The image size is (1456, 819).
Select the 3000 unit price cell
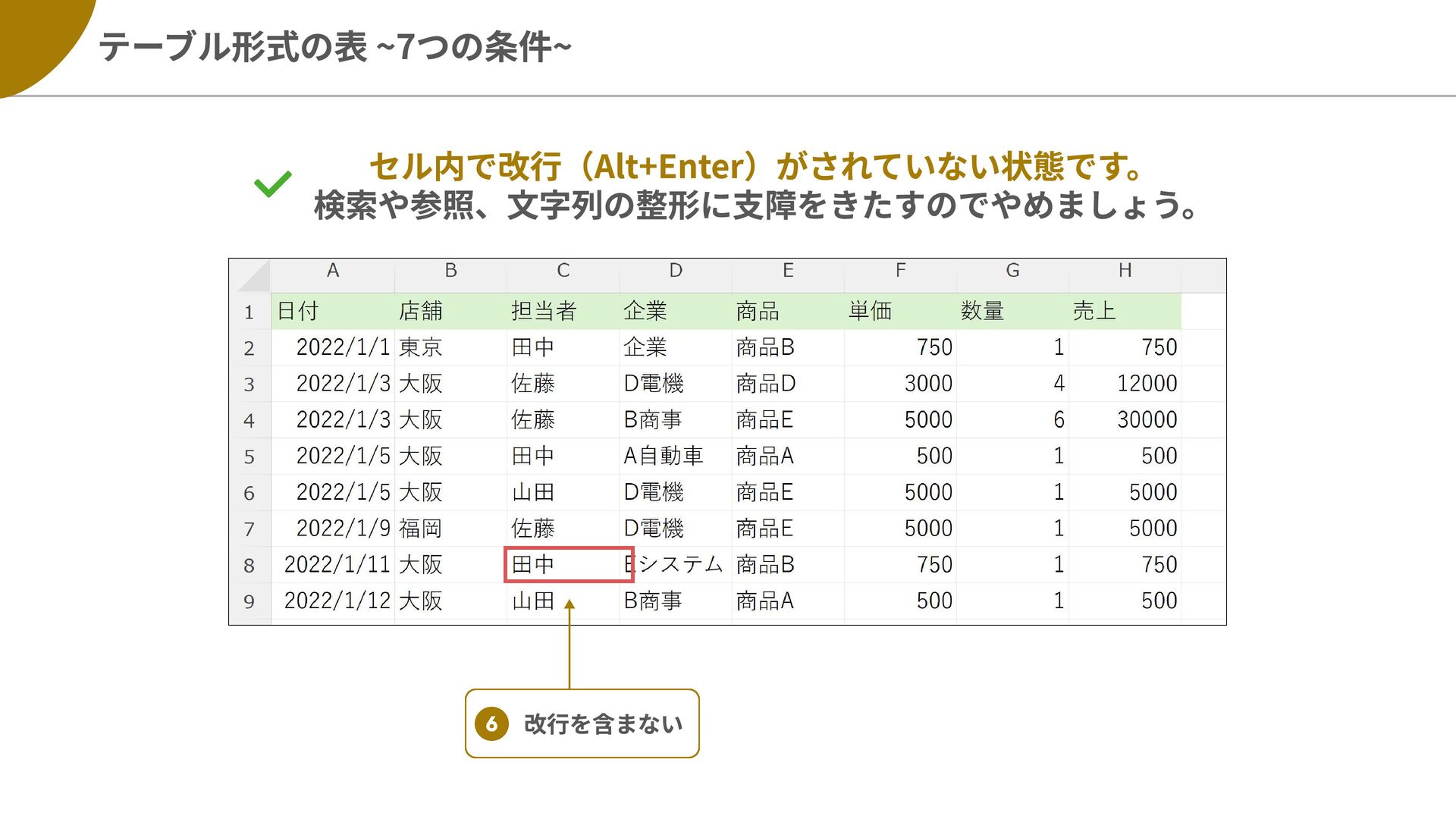coord(900,384)
